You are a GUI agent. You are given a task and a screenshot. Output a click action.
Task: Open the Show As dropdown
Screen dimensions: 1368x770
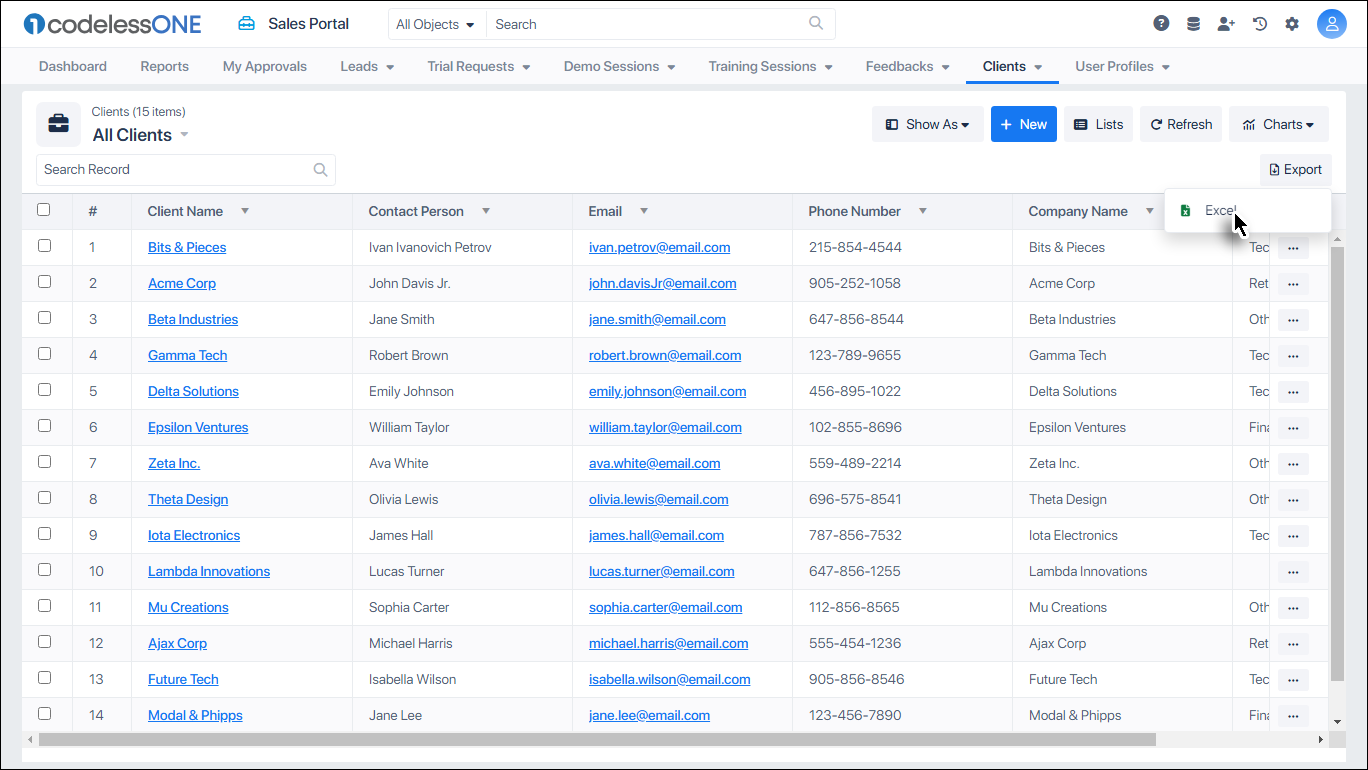(x=928, y=124)
